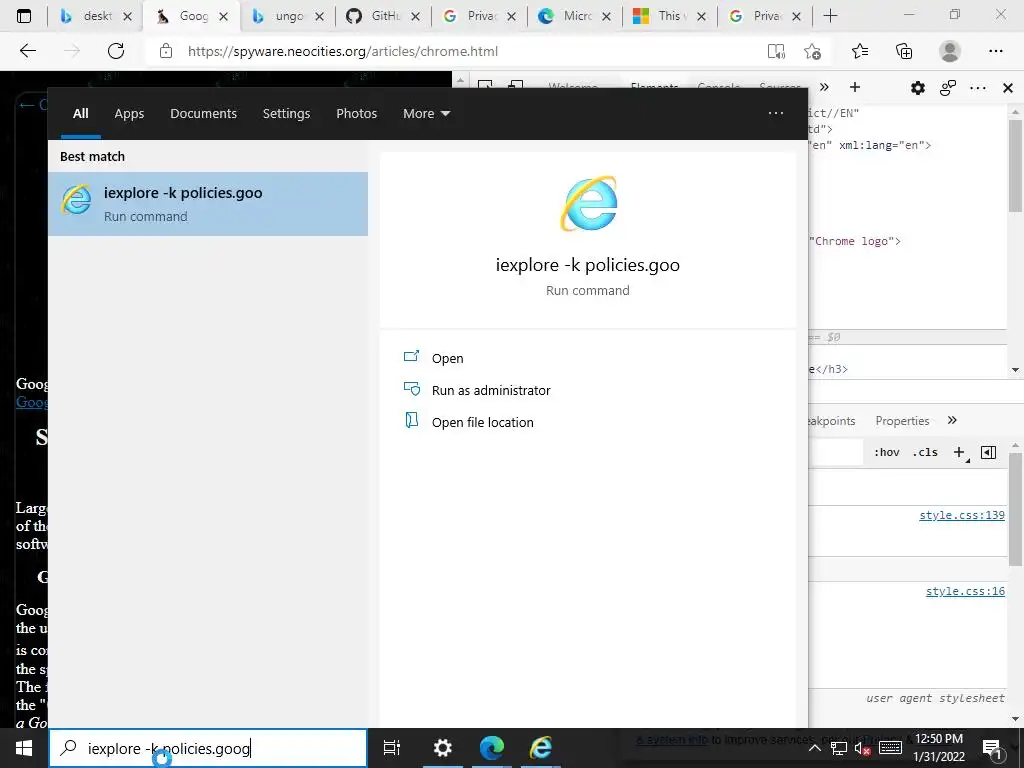Viewport: 1024px width, 768px height.
Task: Toggle :hov element state
Action: tap(886, 452)
